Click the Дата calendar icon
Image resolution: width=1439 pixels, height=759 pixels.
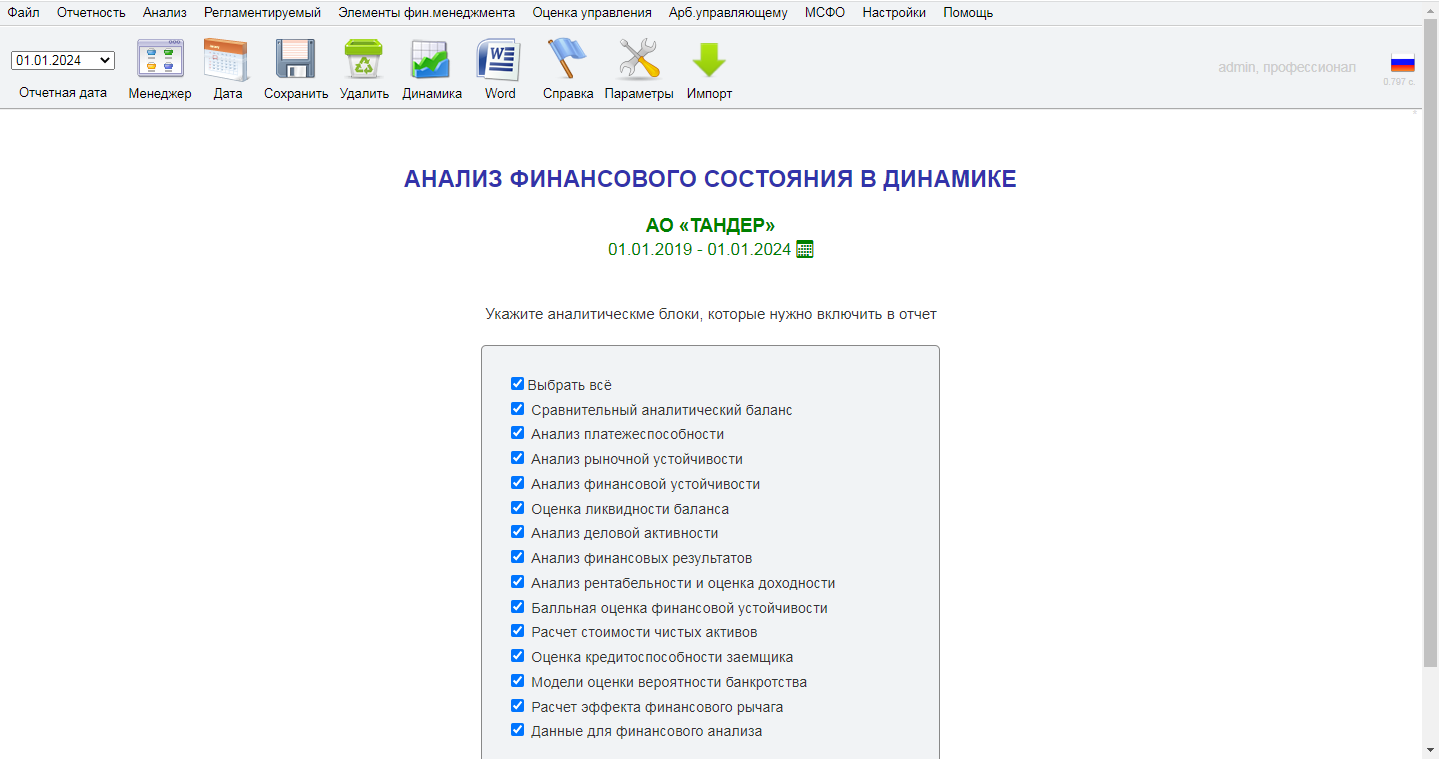tap(227, 60)
